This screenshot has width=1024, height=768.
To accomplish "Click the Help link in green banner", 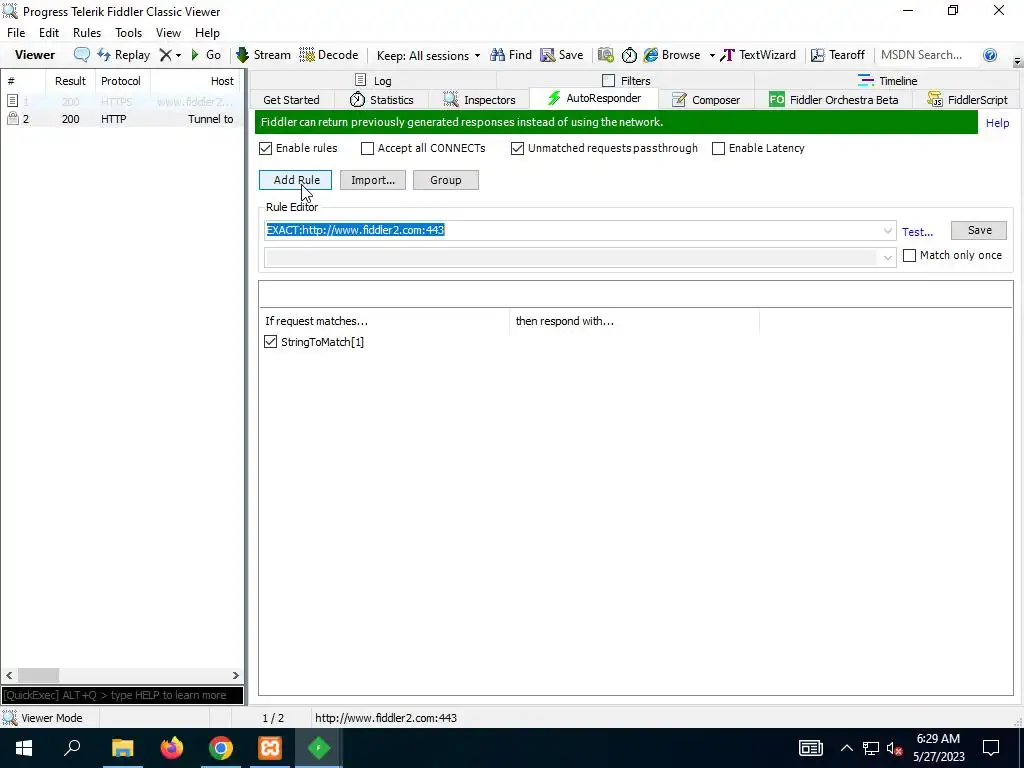I will point(997,123).
